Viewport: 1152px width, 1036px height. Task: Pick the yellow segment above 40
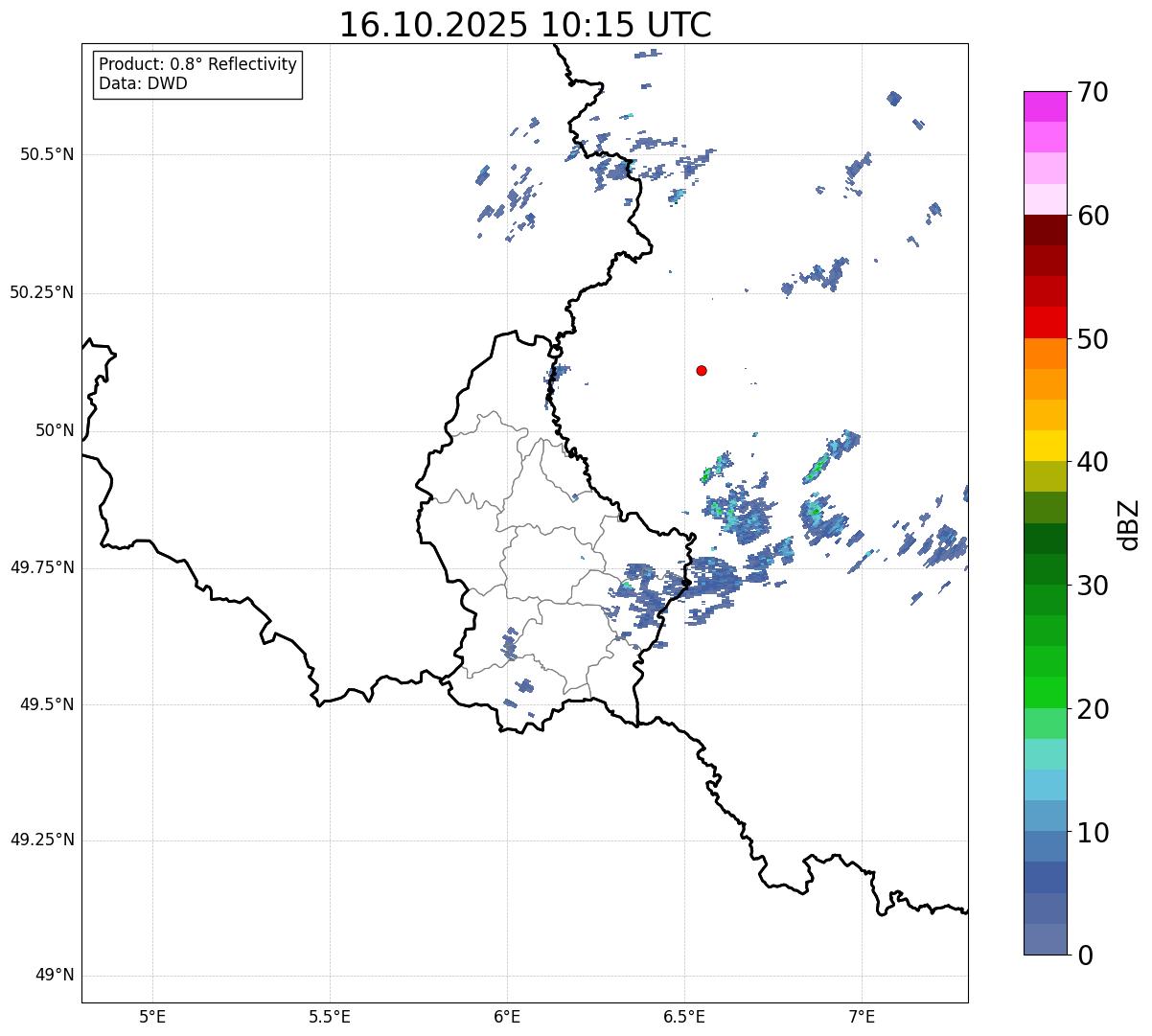(1045, 446)
